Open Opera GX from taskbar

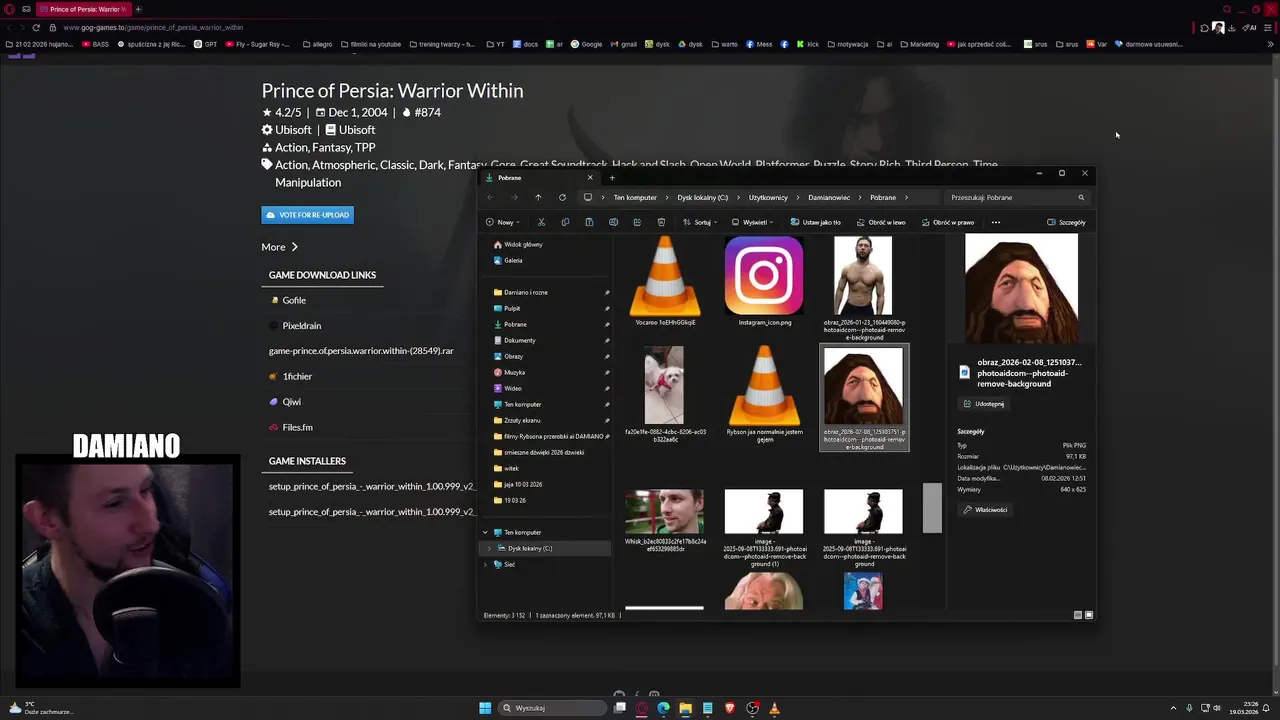coord(641,708)
